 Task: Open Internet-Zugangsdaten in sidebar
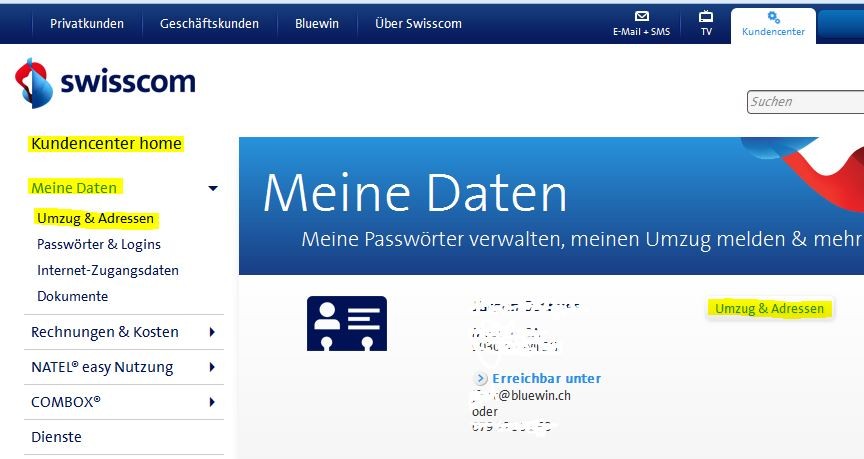[x=108, y=270]
